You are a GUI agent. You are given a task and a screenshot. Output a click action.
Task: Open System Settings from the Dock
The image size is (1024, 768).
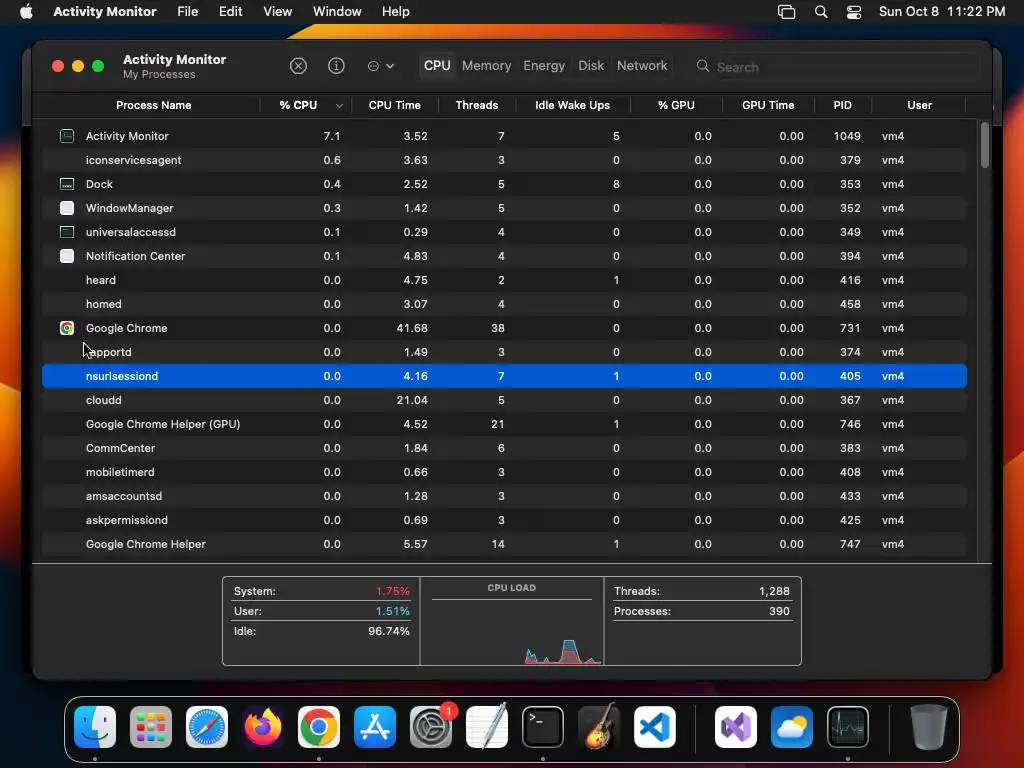tap(431, 727)
